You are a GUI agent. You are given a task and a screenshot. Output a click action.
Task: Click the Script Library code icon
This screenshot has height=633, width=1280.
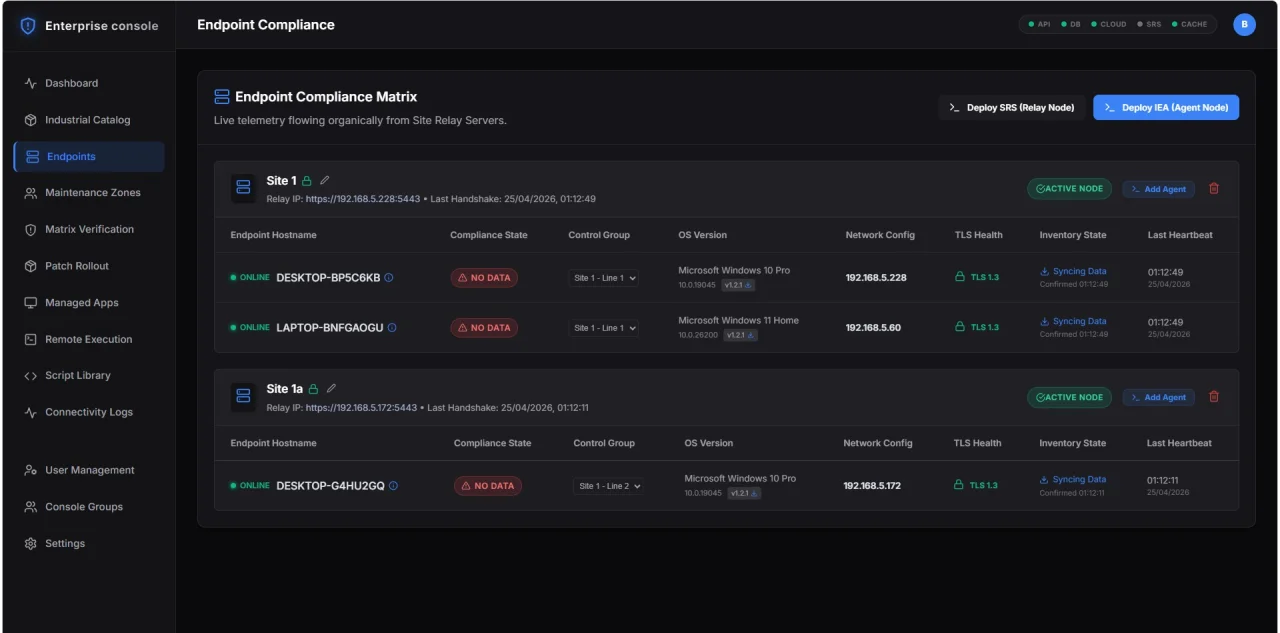tap(30, 376)
